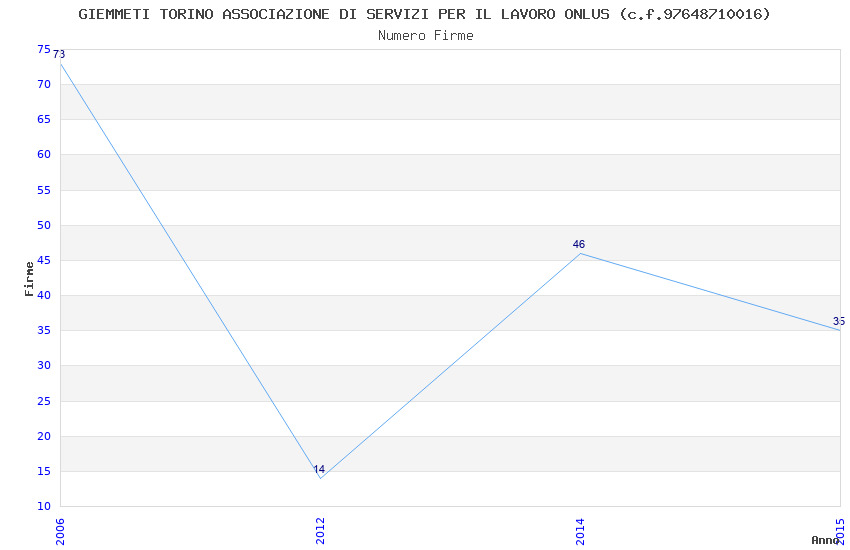Image resolution: width=850 pixels, height=550 pixels.
Task: Click y-axis tick value 20
Action: click(44, 436)
